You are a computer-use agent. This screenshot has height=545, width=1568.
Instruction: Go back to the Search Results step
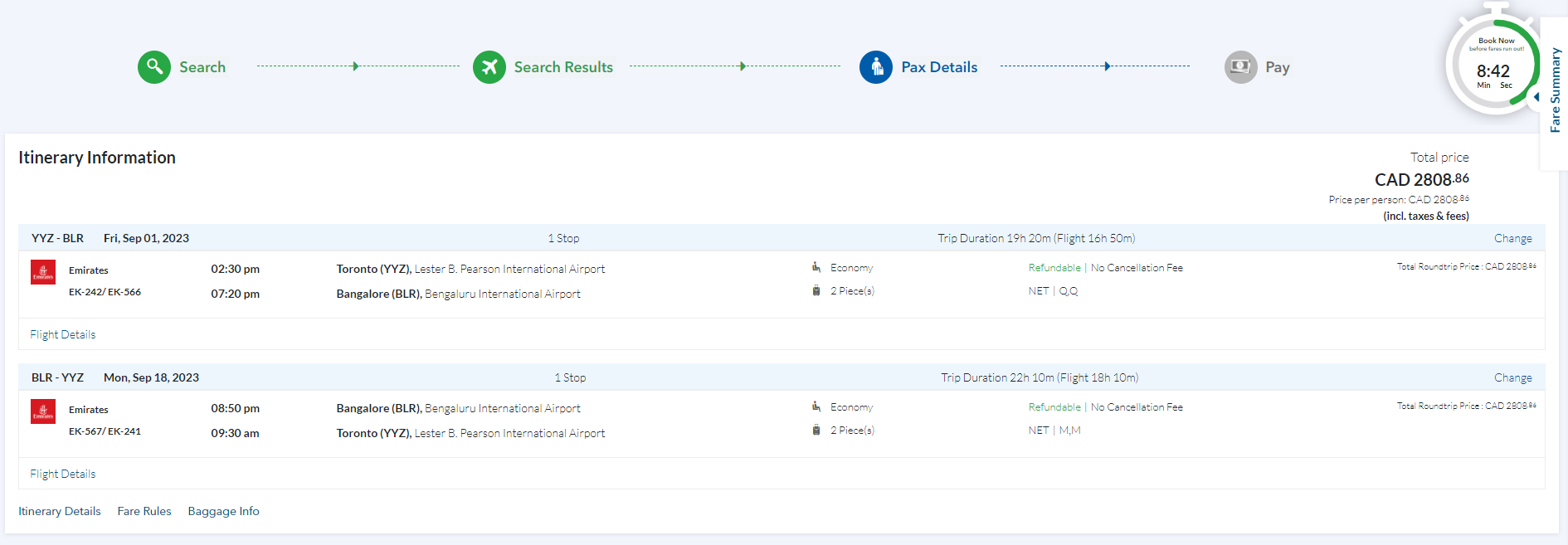pos(562,67)
